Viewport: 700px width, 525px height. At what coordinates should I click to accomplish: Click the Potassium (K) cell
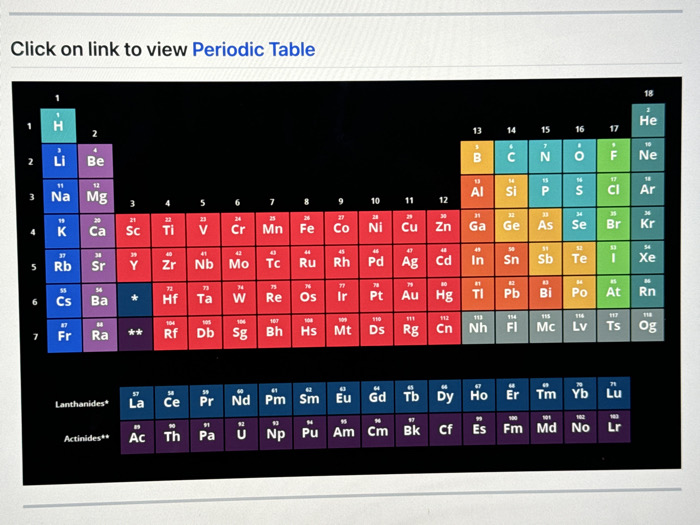(62, 231)
